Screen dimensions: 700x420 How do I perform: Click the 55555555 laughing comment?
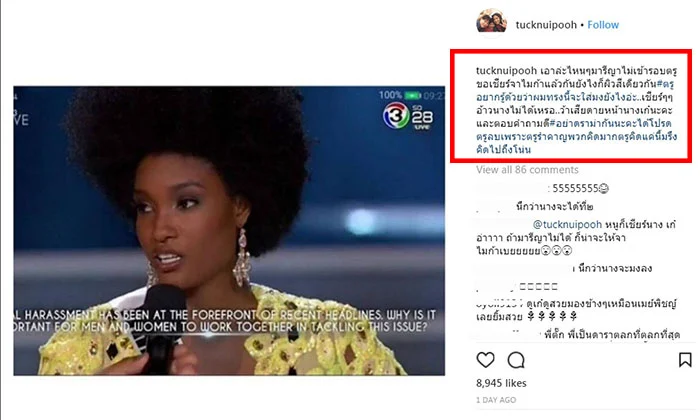coord(580,188)
